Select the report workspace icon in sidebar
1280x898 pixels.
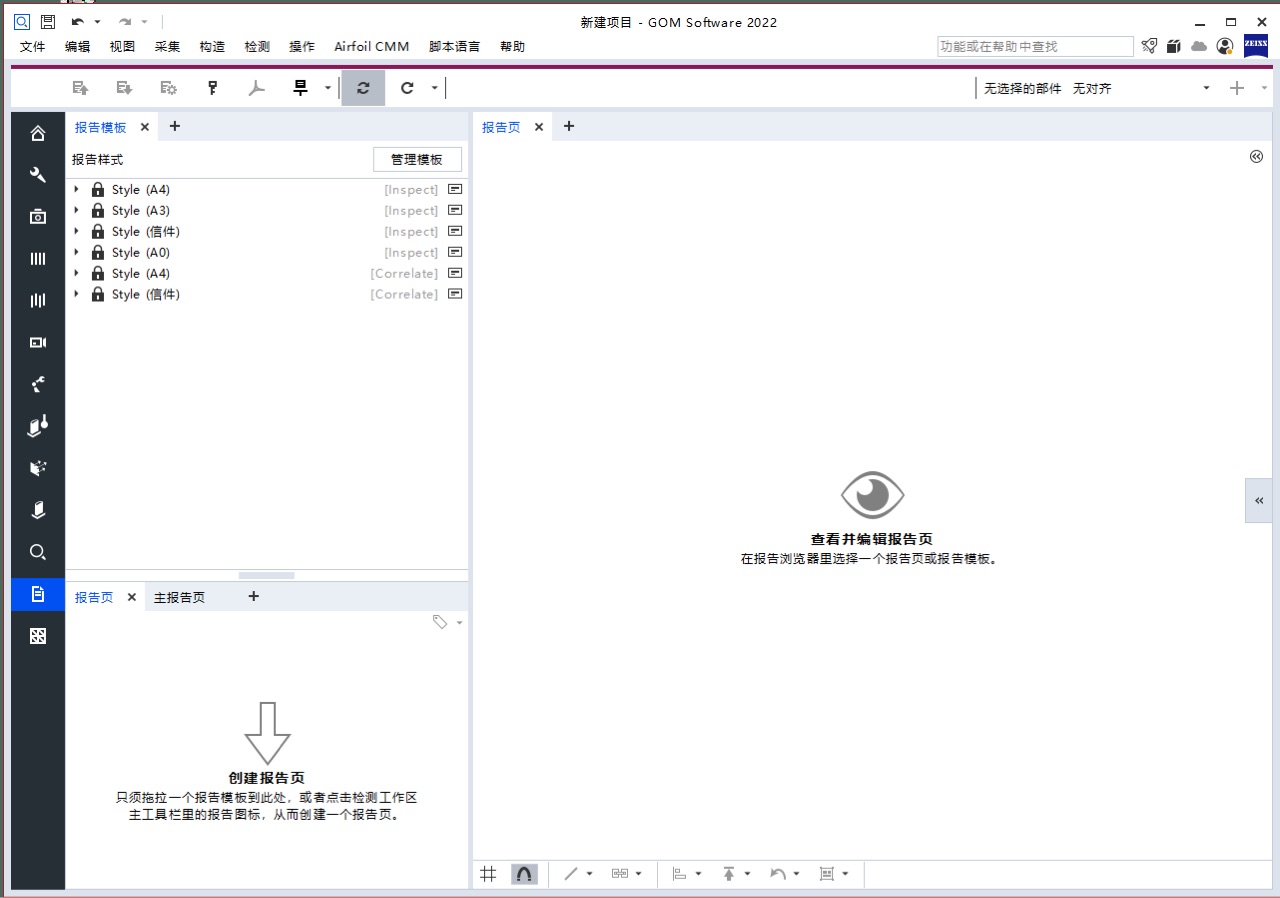(x=37, y=594)
